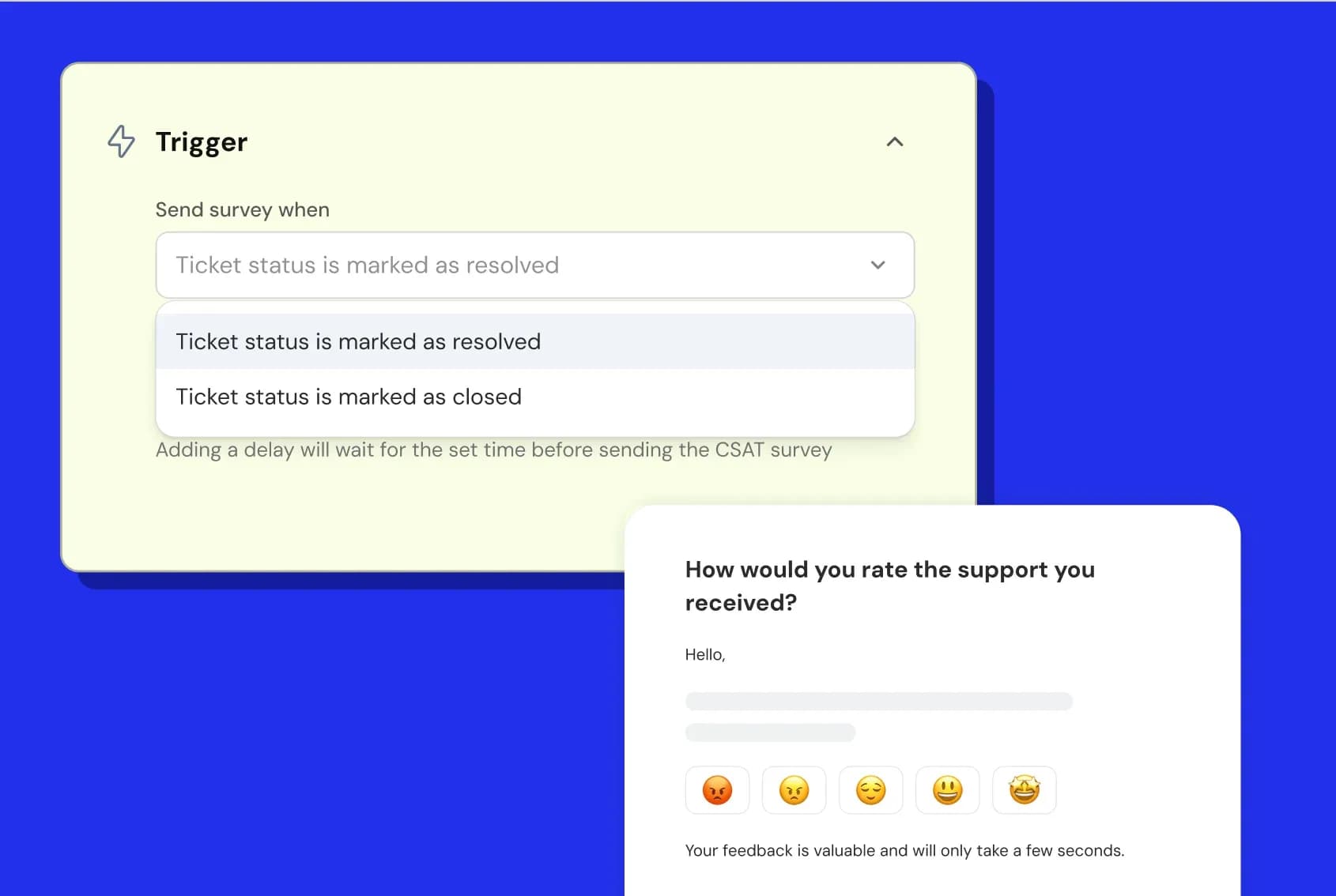The width and height of the screenshot is (1336, 896).
Task: Click the dropdown's down arrow chevron
Action: click(x=877, y=265)
